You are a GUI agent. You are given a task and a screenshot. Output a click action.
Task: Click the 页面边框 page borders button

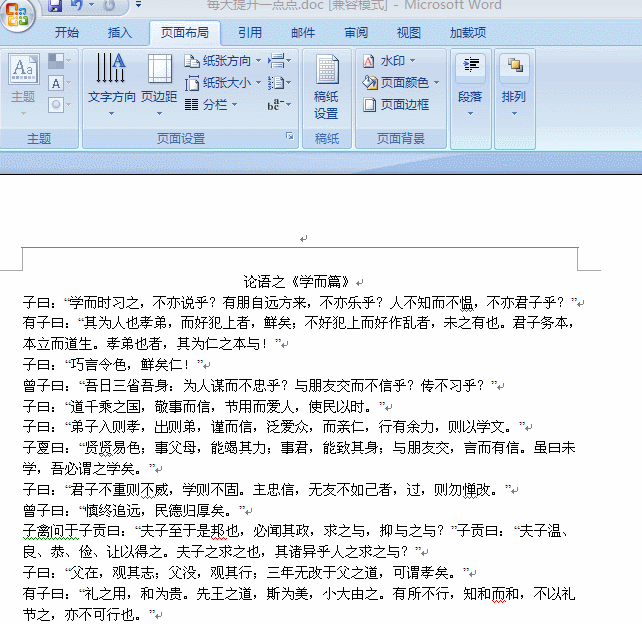[x=396, y=105]
